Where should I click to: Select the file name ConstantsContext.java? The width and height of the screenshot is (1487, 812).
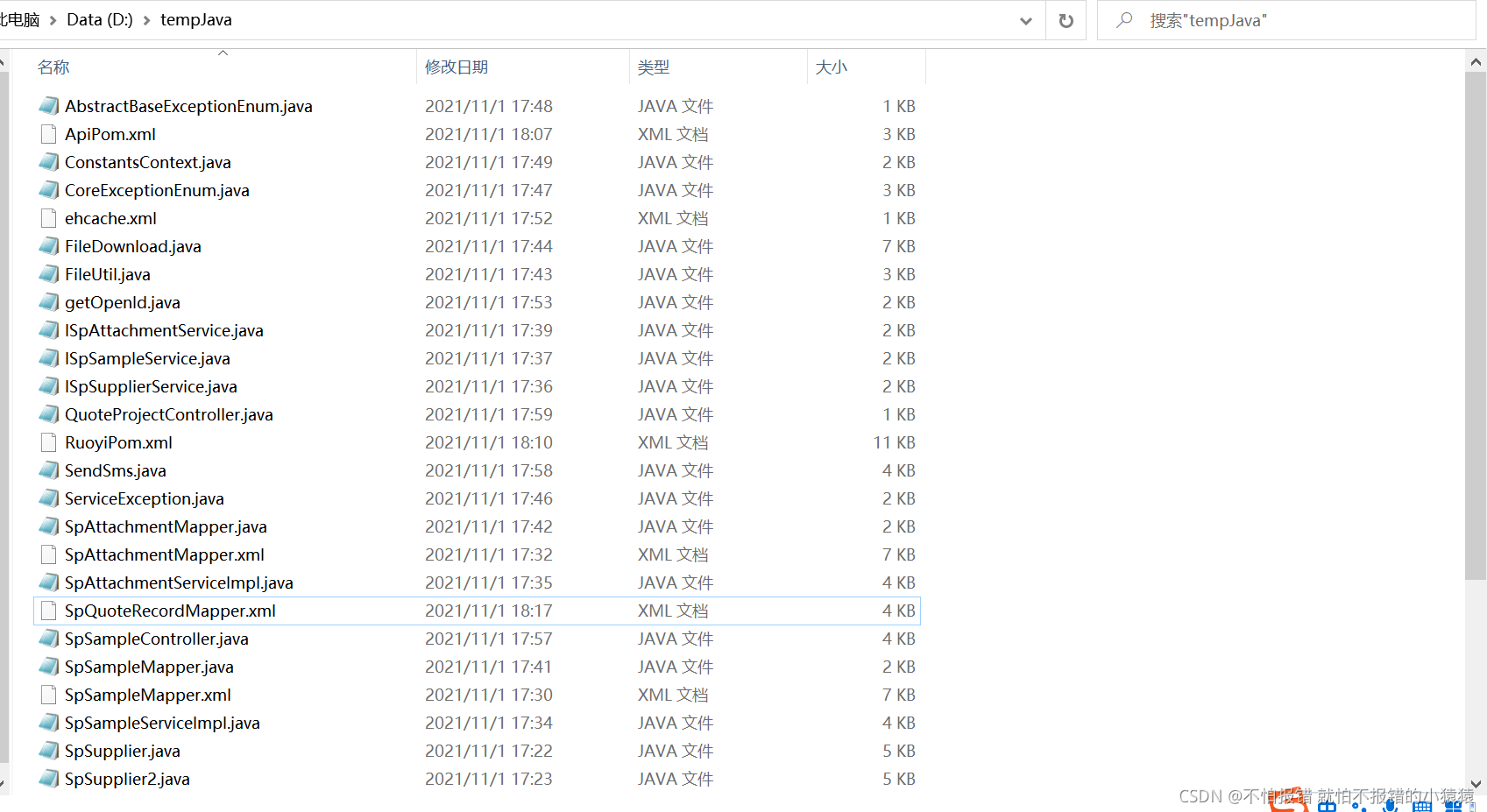point(148,162)
